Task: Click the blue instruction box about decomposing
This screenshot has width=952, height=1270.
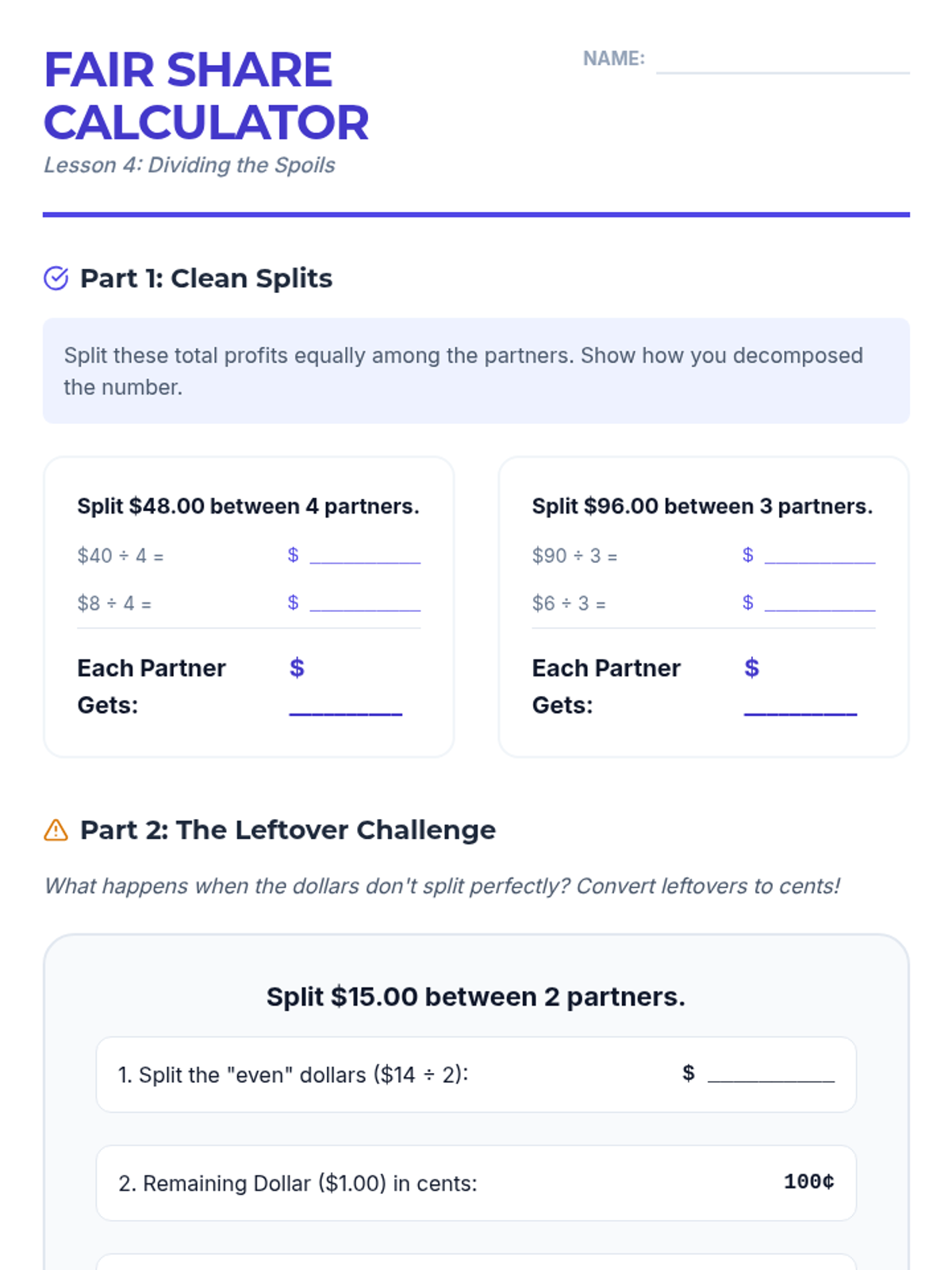Action: pos(476,371)
